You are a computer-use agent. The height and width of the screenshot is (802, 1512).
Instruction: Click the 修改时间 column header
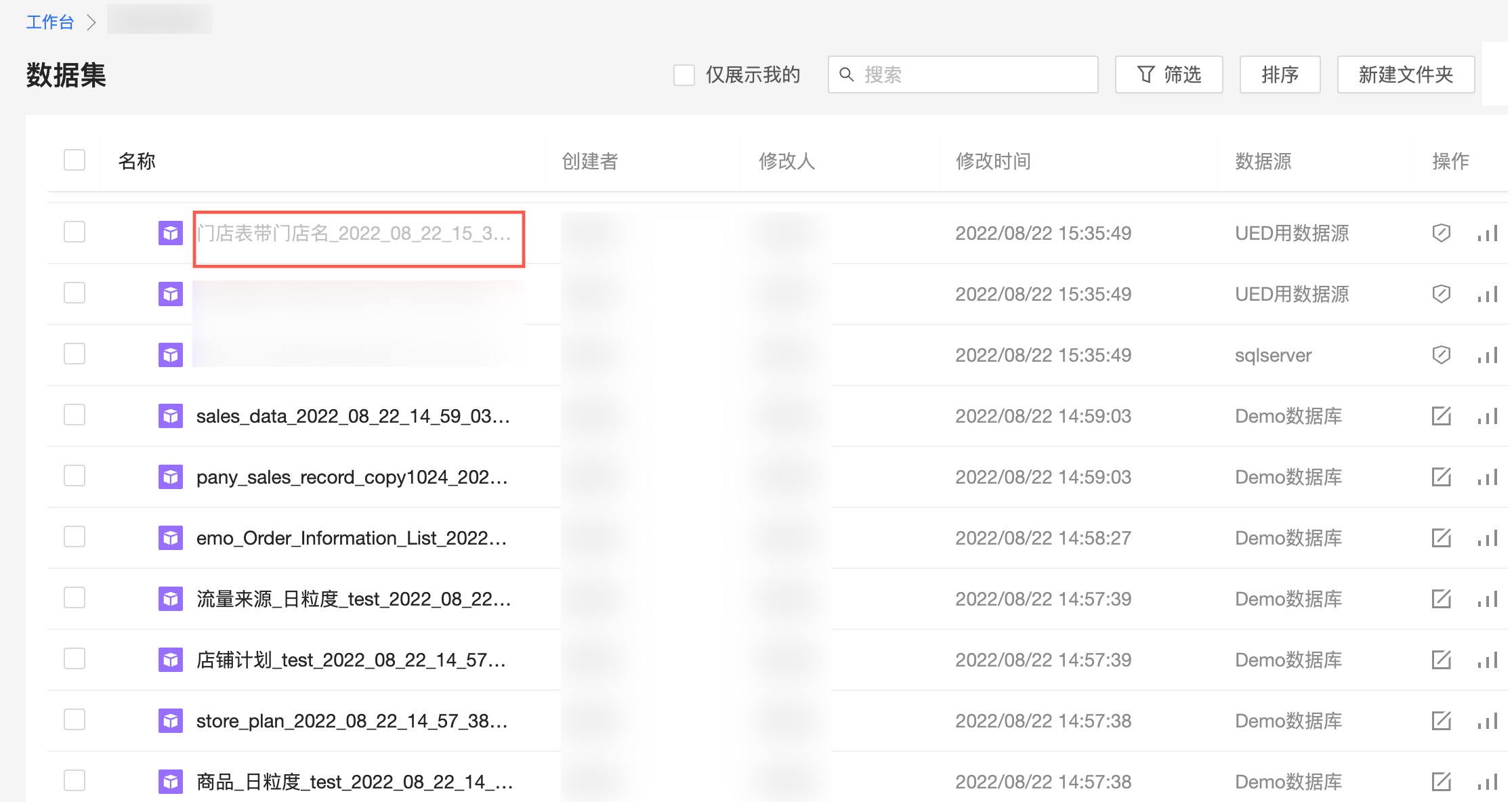pos(992,161)
